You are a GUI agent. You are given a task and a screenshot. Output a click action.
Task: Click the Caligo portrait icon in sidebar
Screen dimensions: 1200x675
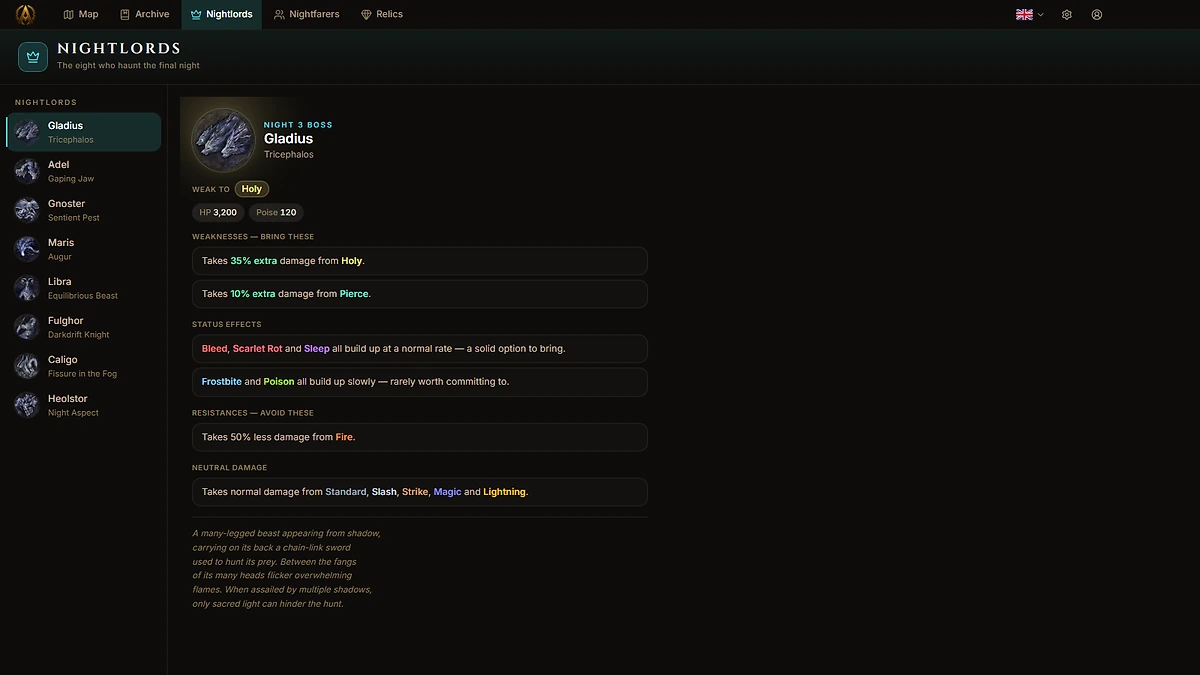(27, 366)
